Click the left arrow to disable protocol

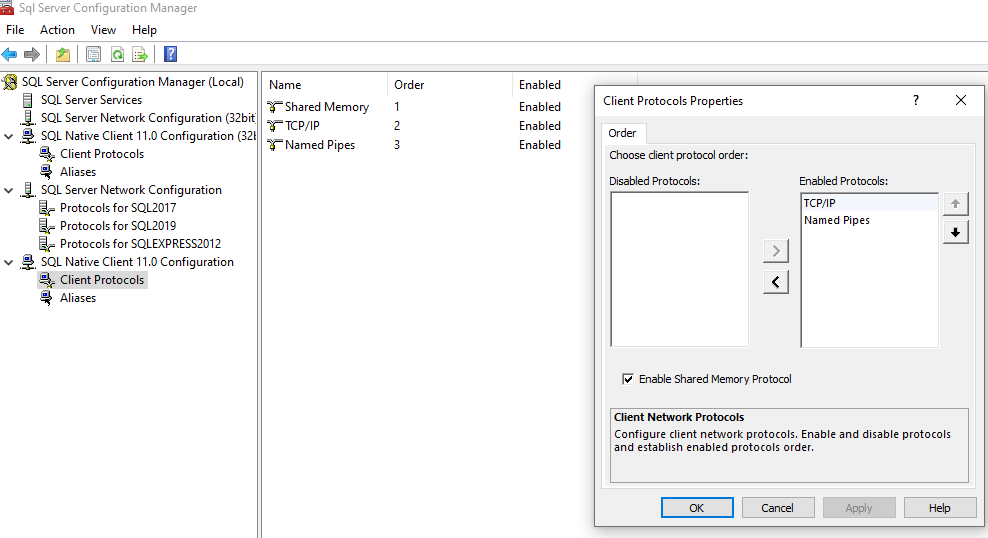[776, 282]
